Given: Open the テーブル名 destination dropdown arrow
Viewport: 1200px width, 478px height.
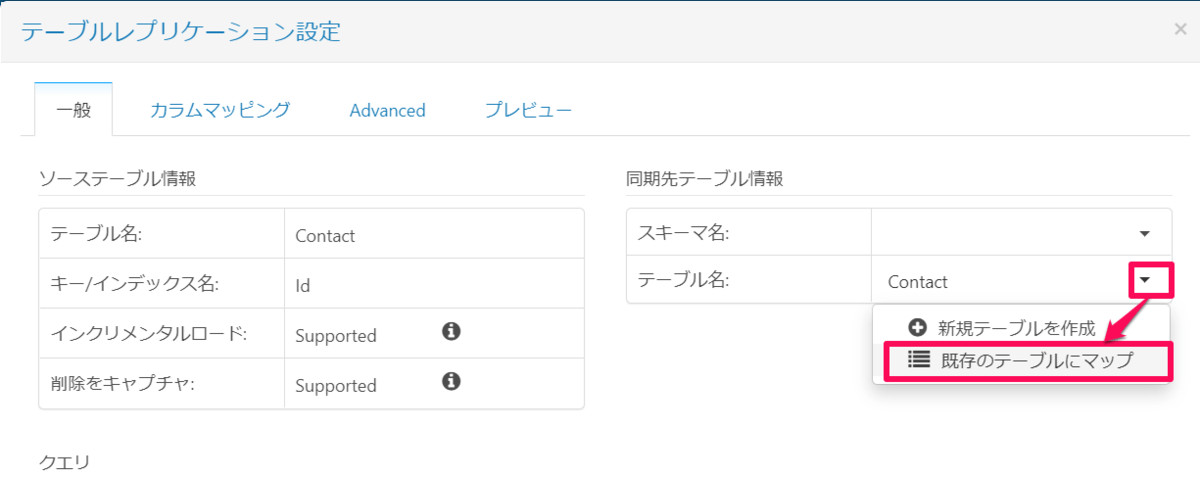Looking at the screenshot, I should 1149,281.
